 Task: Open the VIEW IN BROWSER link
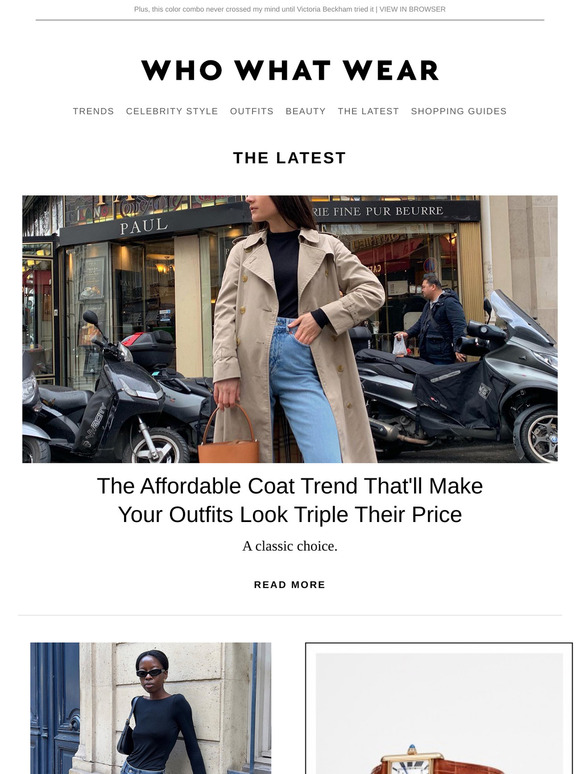(412, 9)
